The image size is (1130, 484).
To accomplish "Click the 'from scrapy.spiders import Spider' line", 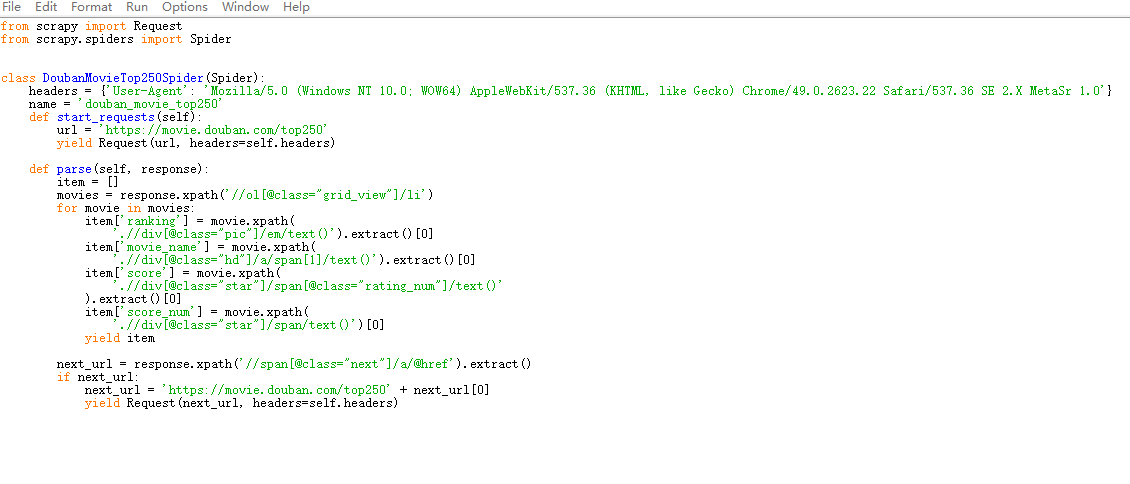I will coord(116,39).
